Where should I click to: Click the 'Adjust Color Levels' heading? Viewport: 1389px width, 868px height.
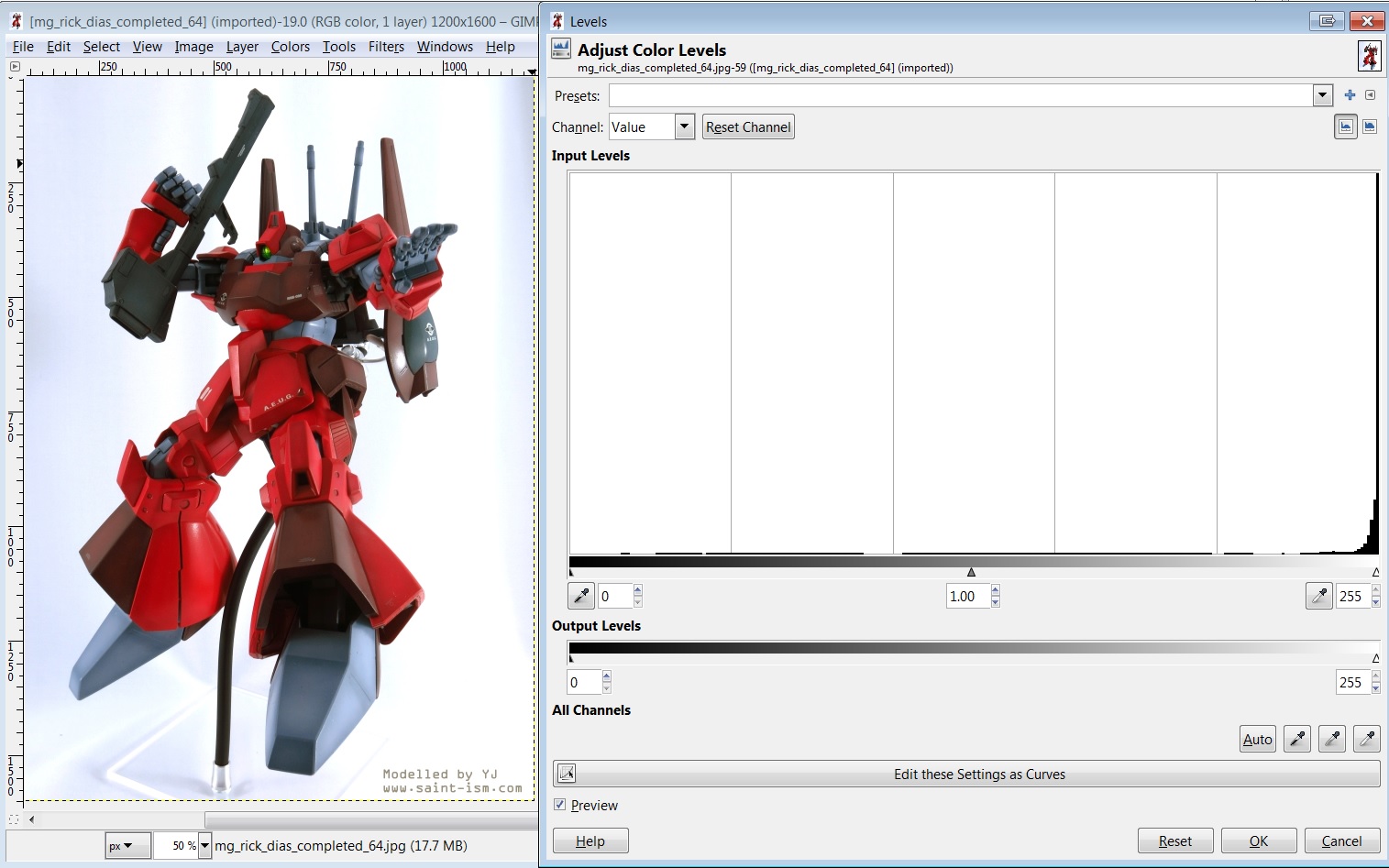coord(652,50)
